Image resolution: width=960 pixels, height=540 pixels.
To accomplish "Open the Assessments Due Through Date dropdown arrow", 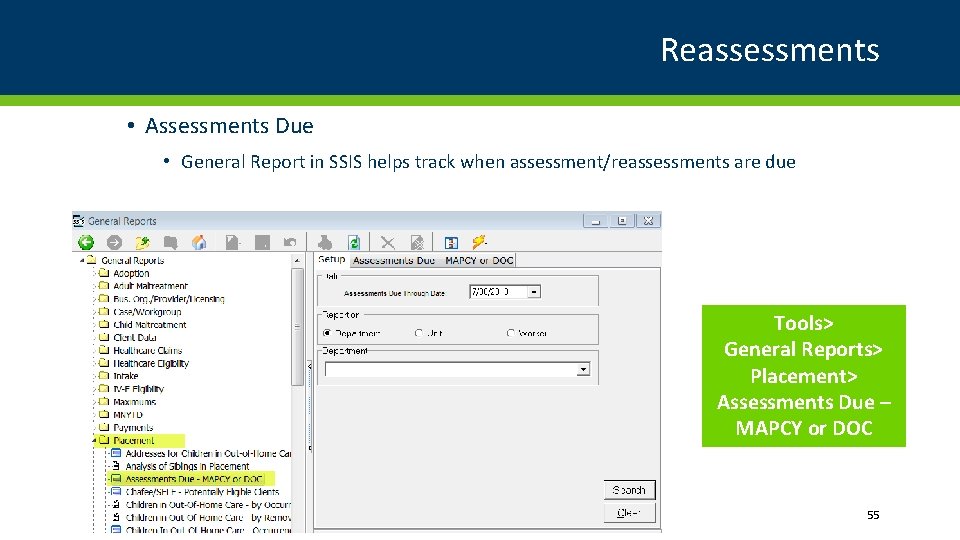I will (534, 292).
